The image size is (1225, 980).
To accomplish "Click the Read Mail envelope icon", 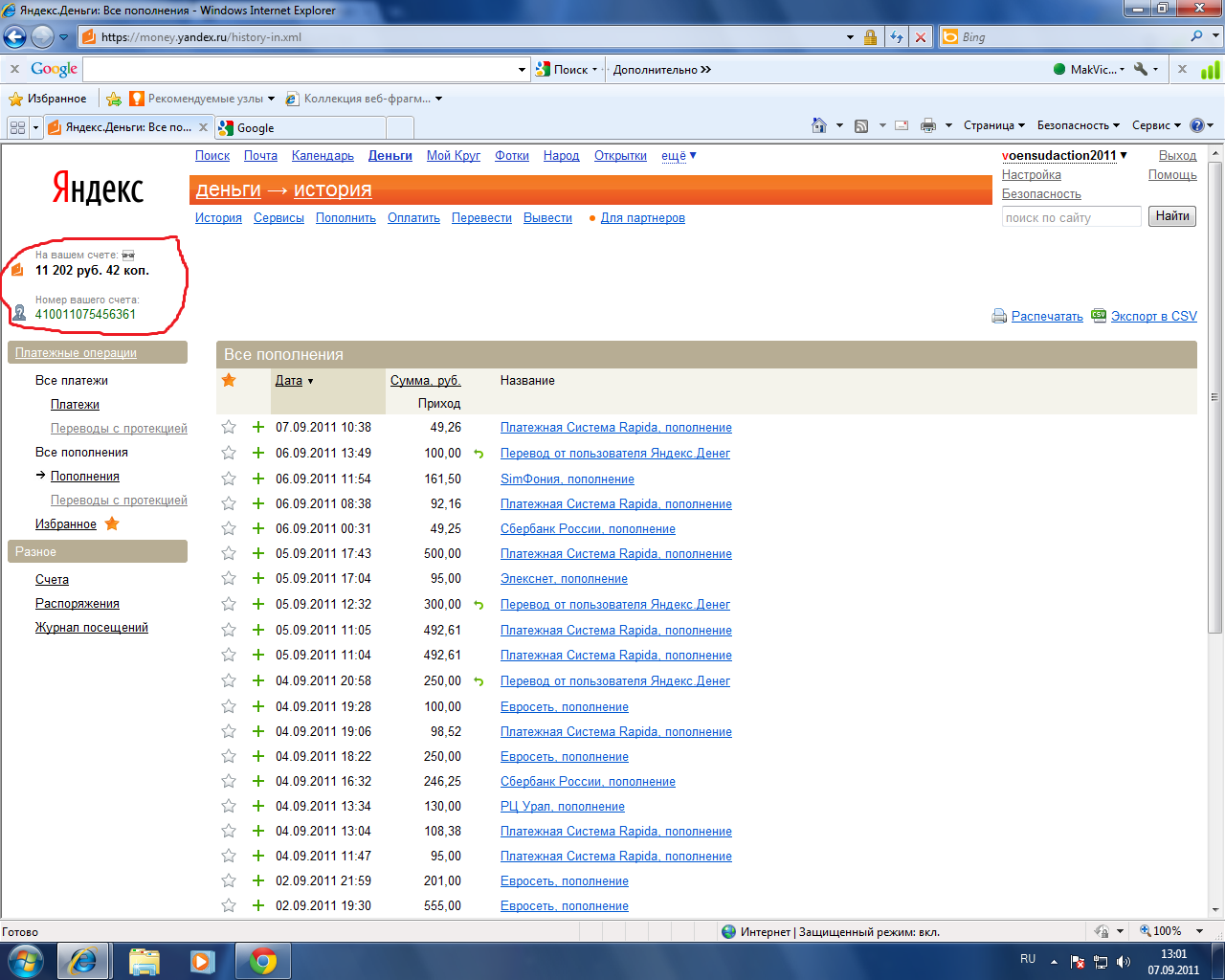I will coord(902,125).
